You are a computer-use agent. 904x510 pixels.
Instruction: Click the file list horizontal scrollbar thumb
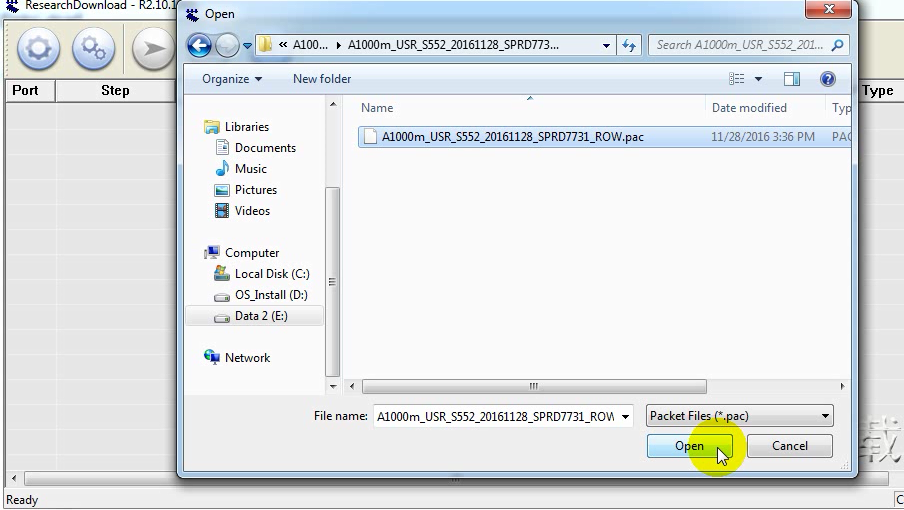pos(534,386)
